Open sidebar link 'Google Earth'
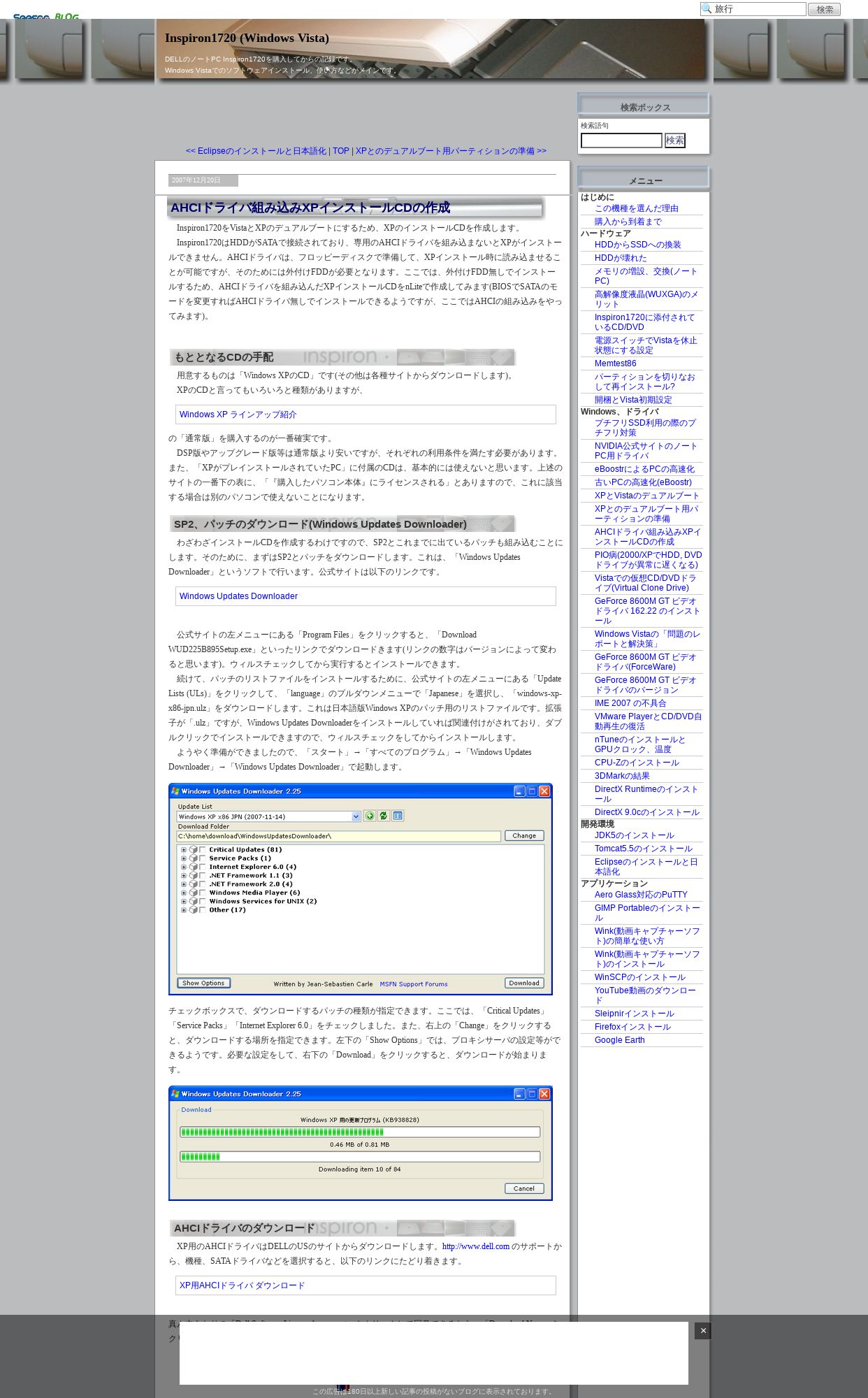 pyautogui.click(x=620, y=1040)
